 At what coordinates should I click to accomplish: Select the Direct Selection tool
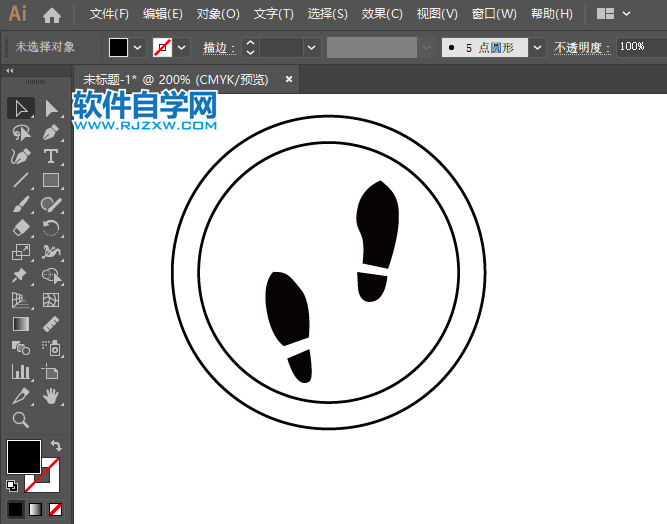[51, 108]
